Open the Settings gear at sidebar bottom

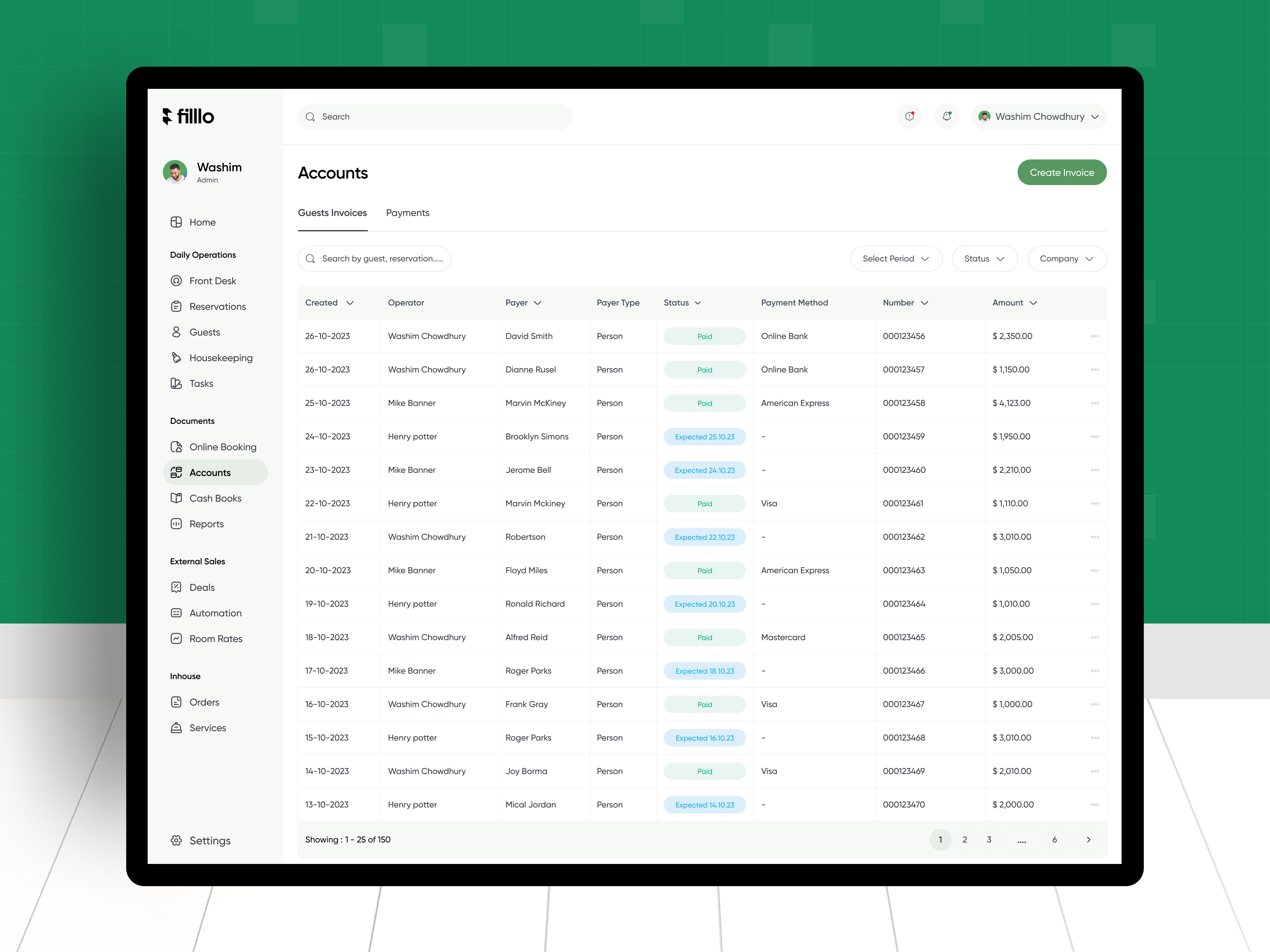(x=176, y=841)
